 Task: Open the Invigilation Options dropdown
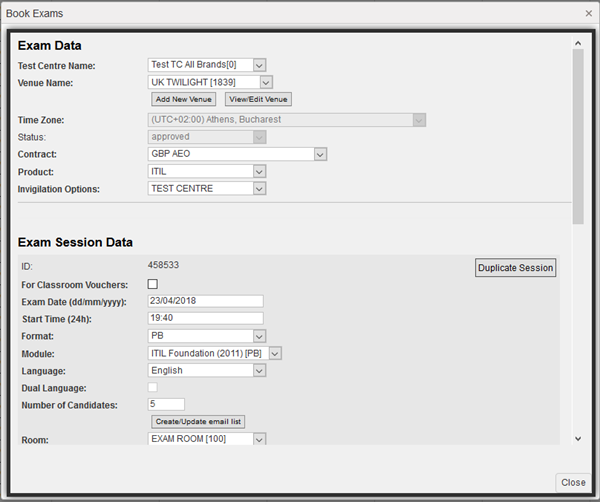point(207,189)
